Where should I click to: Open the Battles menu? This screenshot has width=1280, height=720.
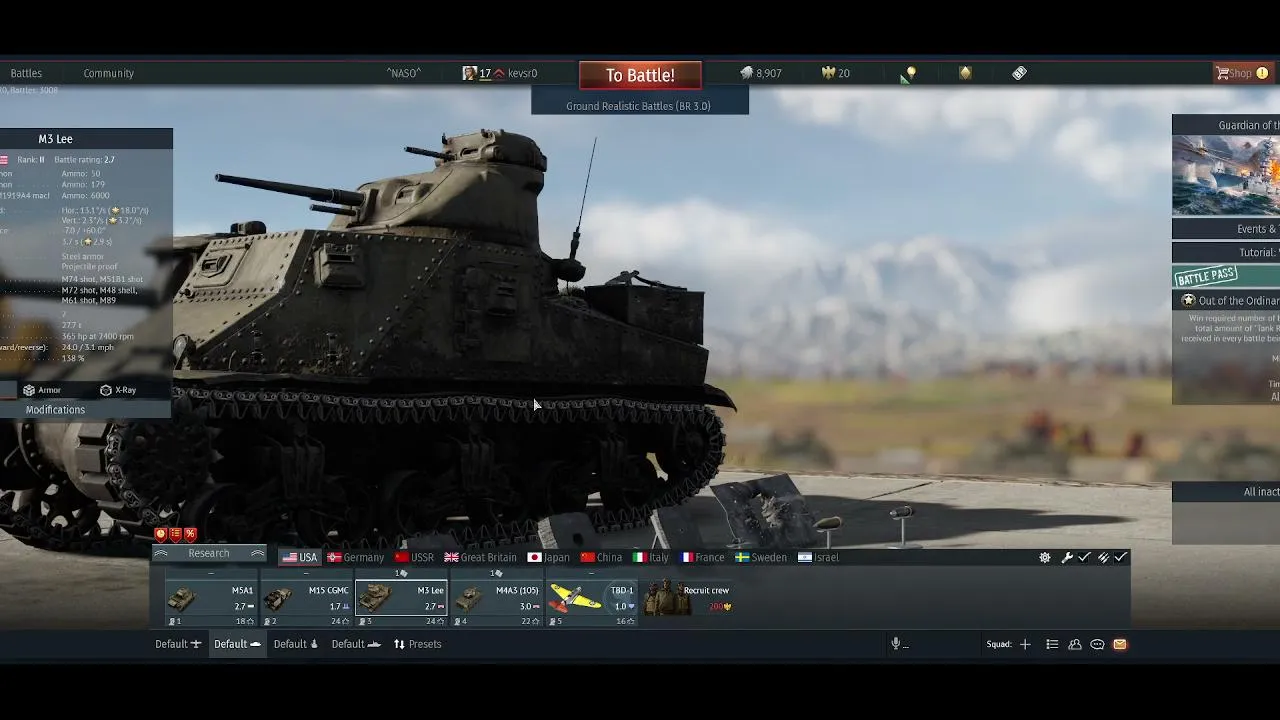26,73
